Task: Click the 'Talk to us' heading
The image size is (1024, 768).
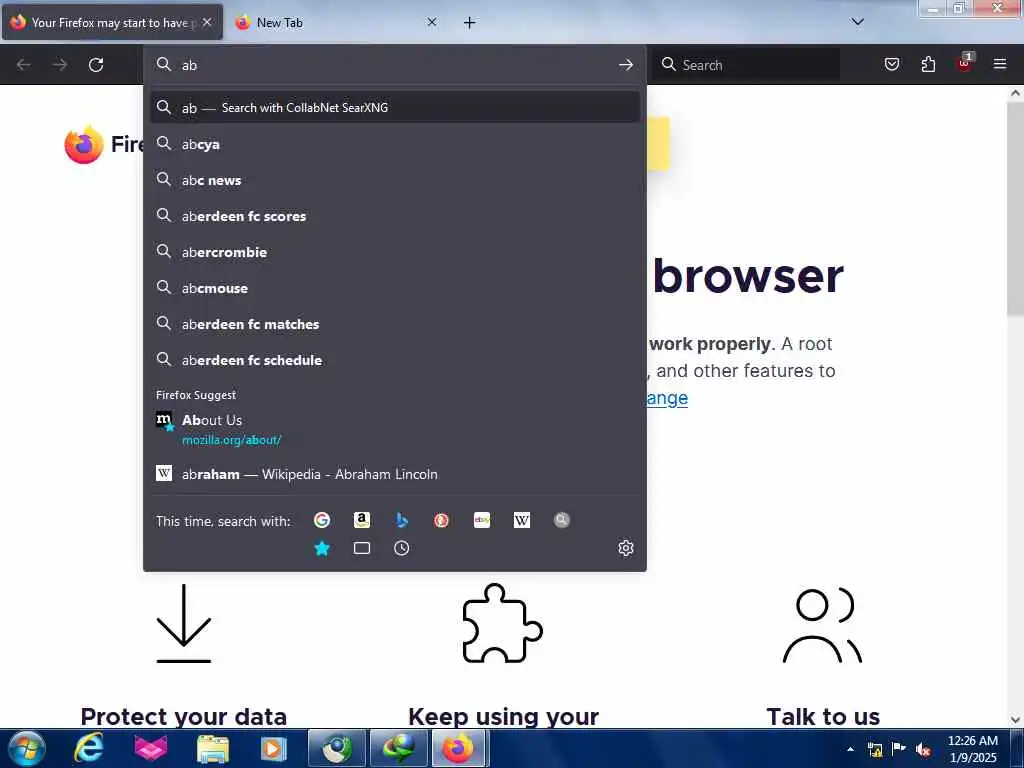Action: pyautogui.click(x=823, y=716)
